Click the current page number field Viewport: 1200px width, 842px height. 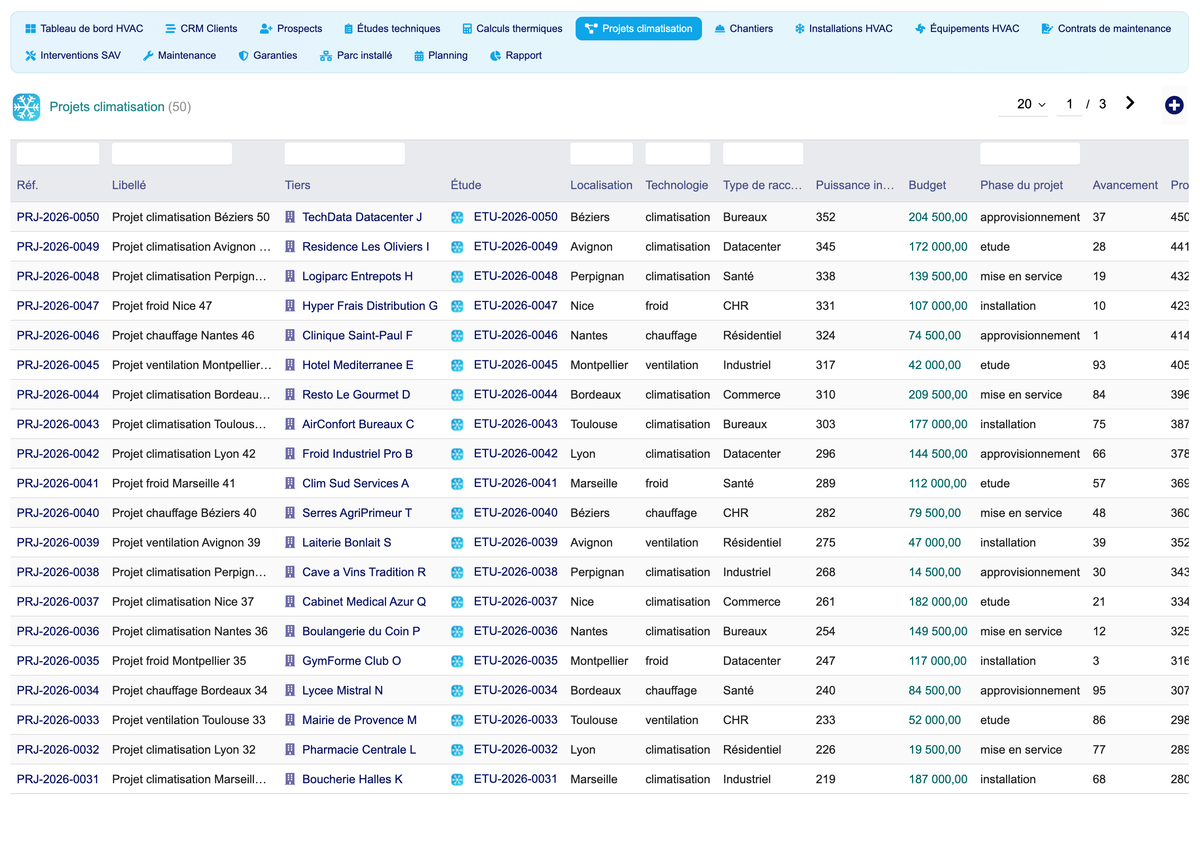[x=1069, y=104]
